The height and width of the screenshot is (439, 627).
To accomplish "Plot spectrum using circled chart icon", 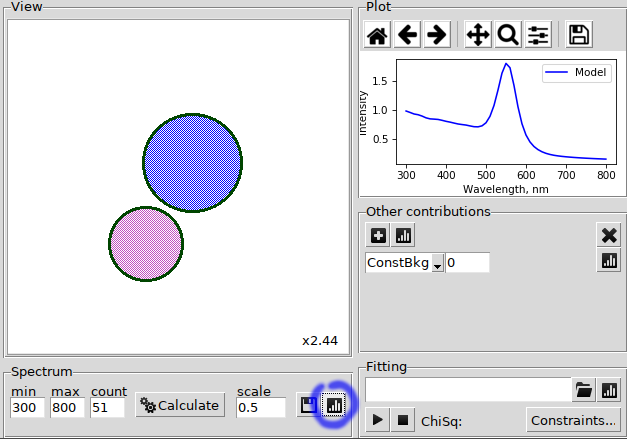I will coord(334,405).
